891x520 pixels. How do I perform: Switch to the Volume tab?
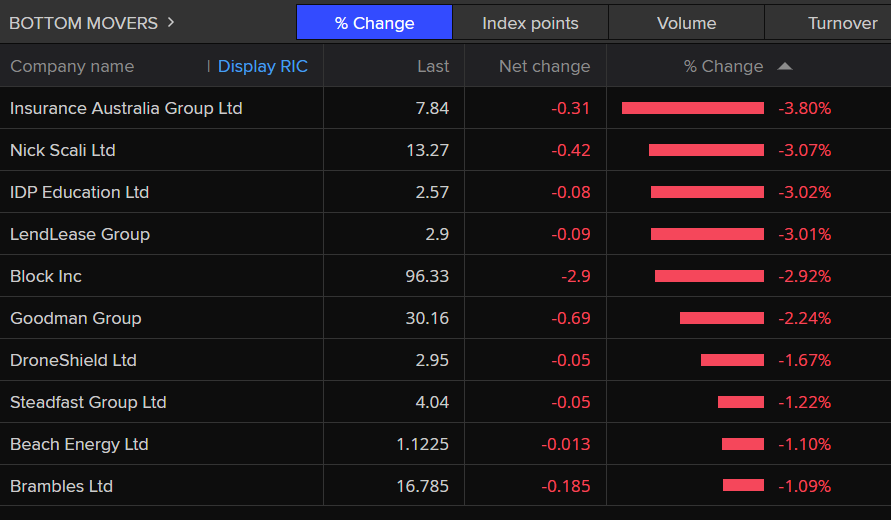pyautogui.click(x=686, y=23)
